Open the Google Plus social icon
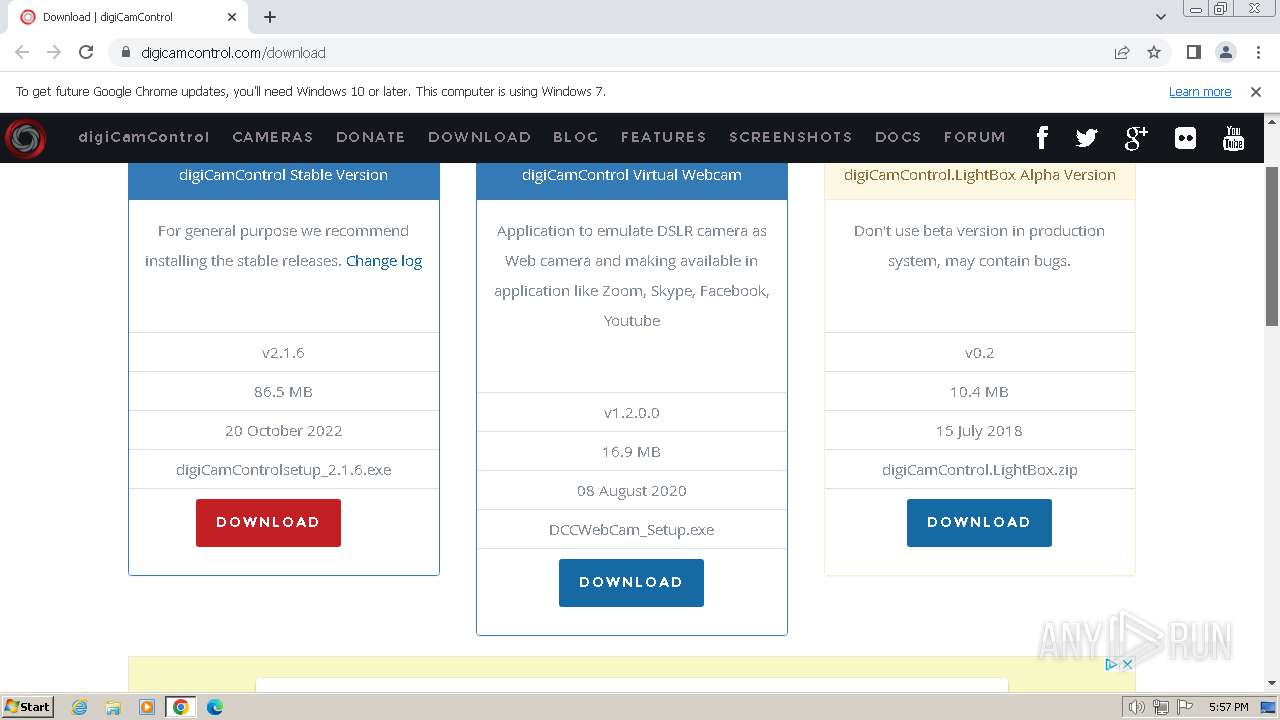The height and width of the screenshot is (720, 1280). 1136,138
